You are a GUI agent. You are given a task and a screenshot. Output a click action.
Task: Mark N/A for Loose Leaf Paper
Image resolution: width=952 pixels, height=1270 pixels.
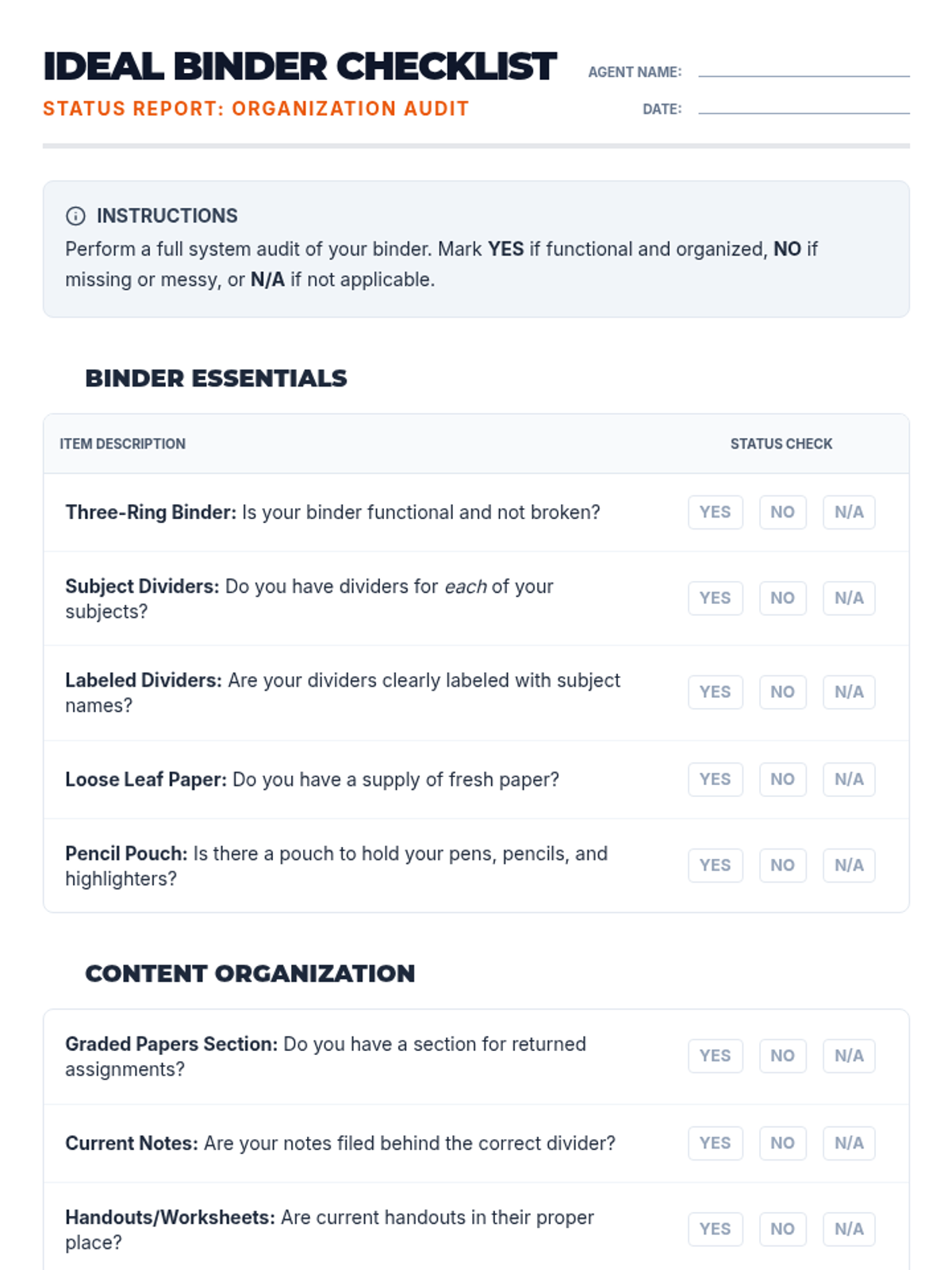point(848,779)
